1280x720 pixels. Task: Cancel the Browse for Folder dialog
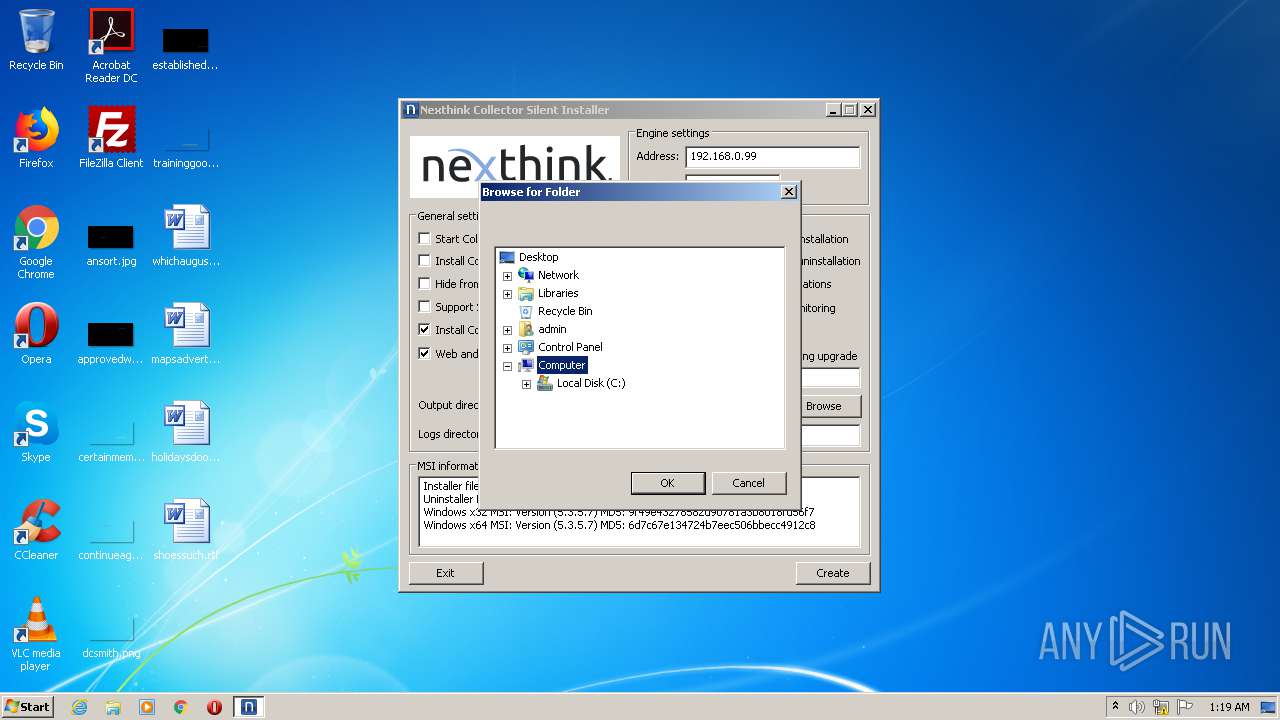(x=748, y=483)
